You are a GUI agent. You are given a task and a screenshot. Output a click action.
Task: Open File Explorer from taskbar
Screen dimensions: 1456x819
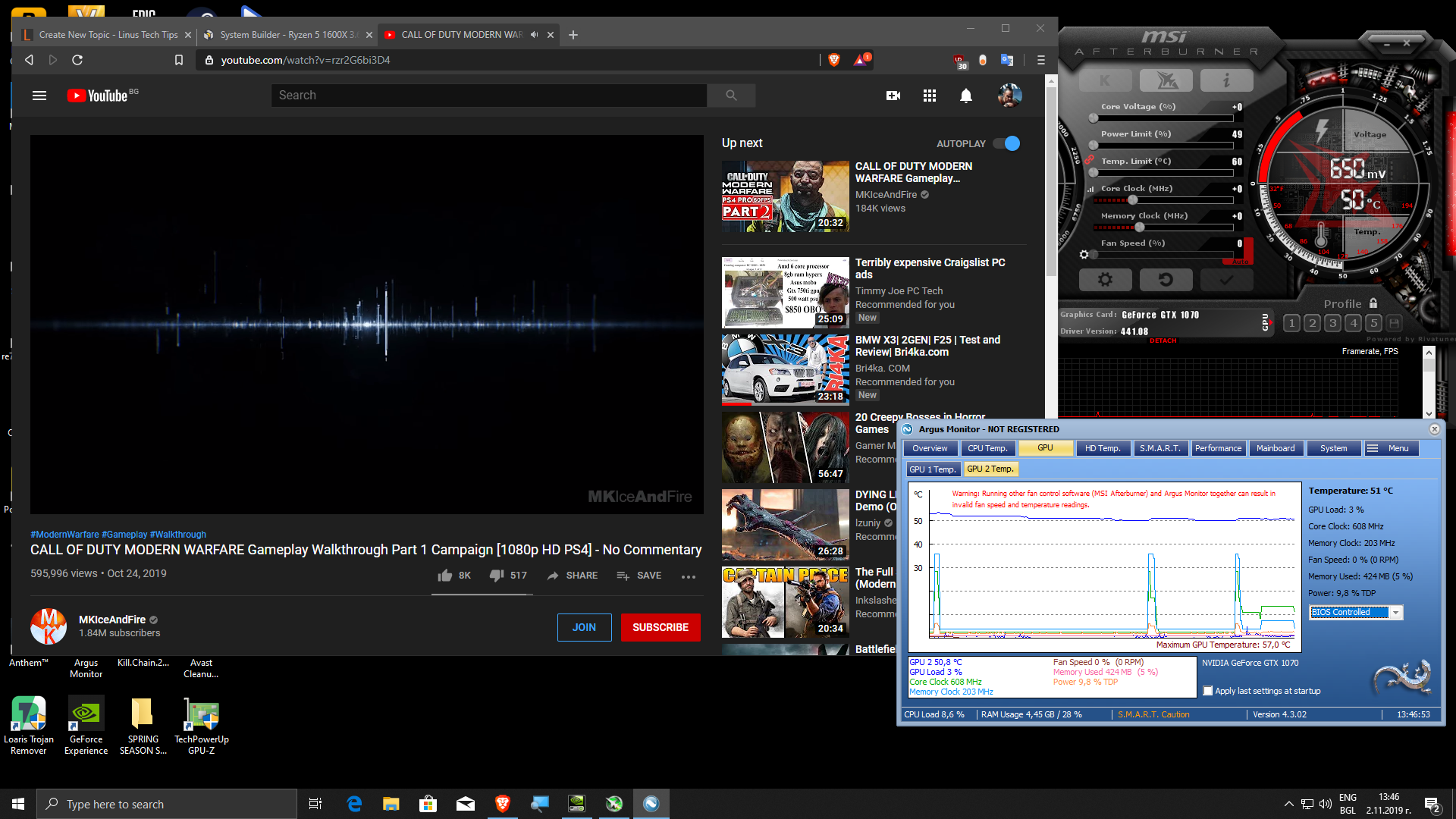pyautogui.click(x=391, y=804)
